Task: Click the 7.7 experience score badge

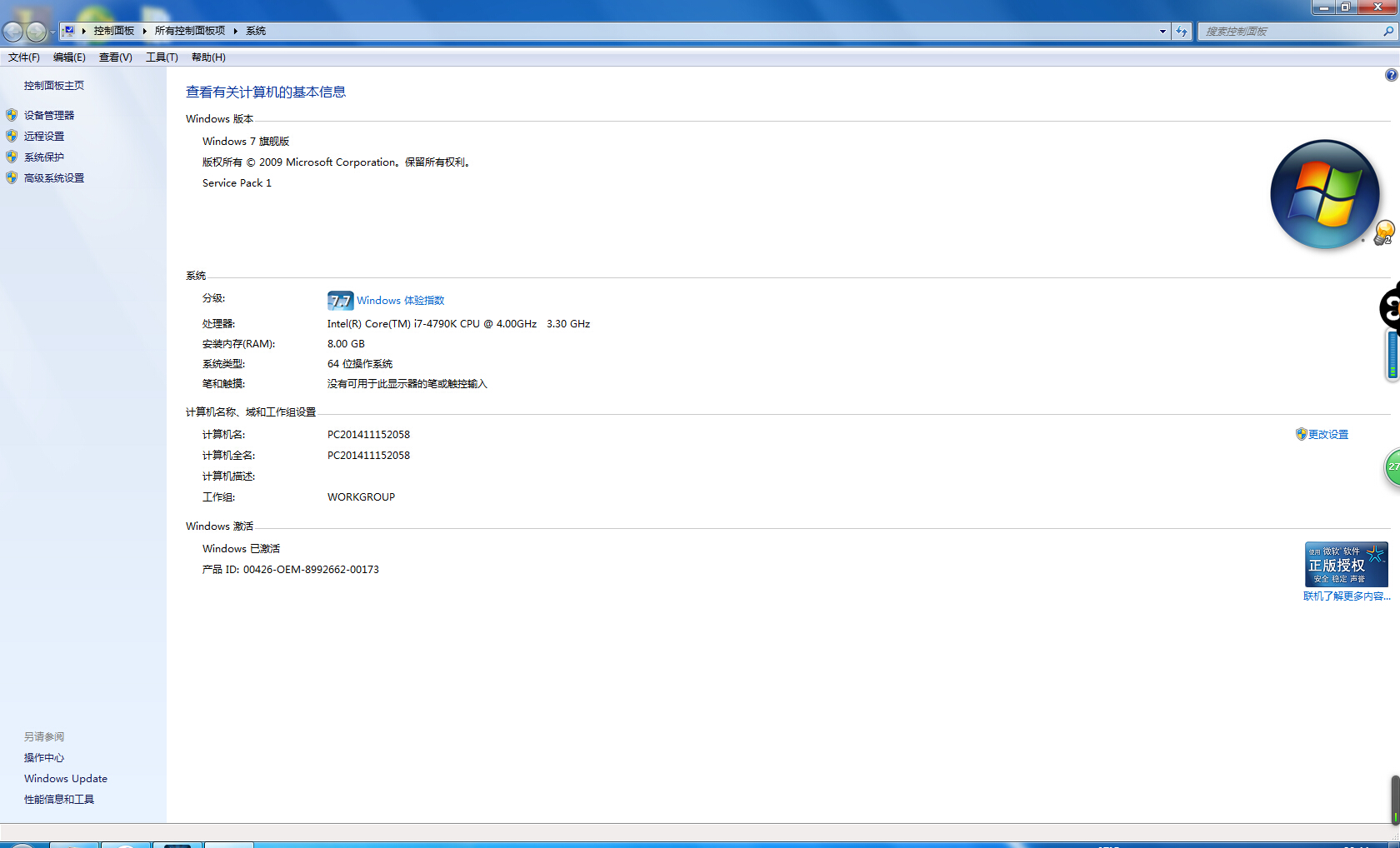Action: (x=340, y=301)
